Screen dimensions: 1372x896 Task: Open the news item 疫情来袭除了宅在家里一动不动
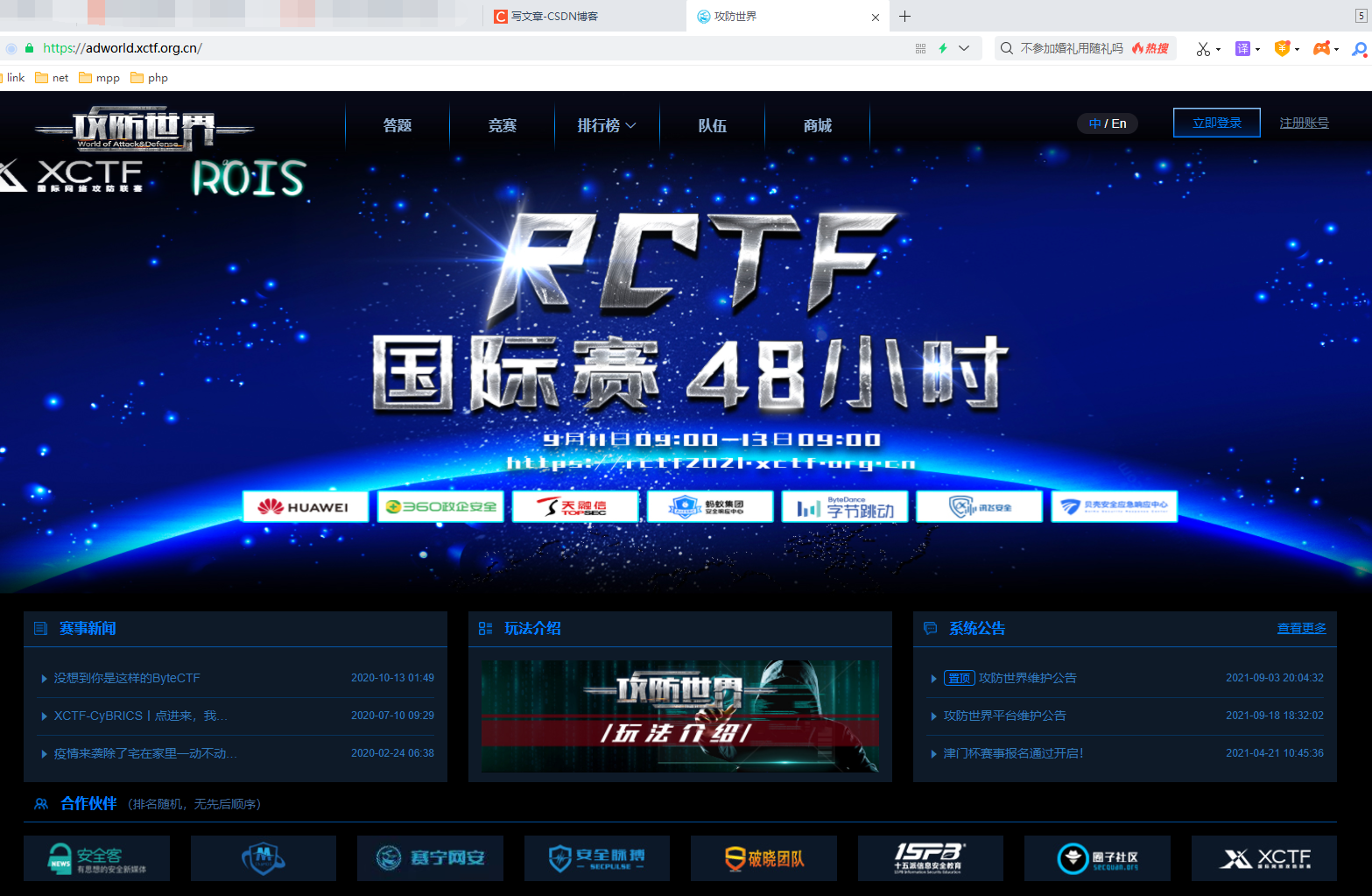145,753
